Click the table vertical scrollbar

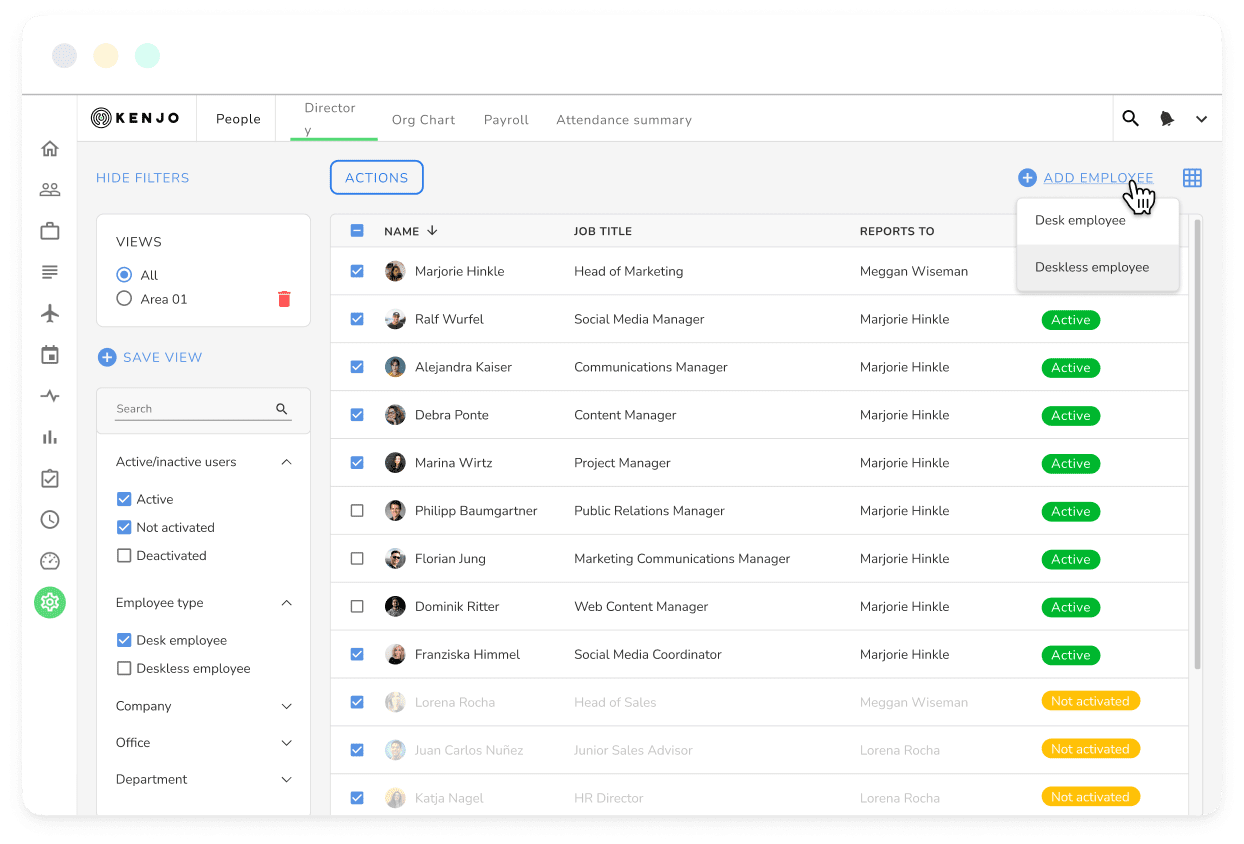1196,445
